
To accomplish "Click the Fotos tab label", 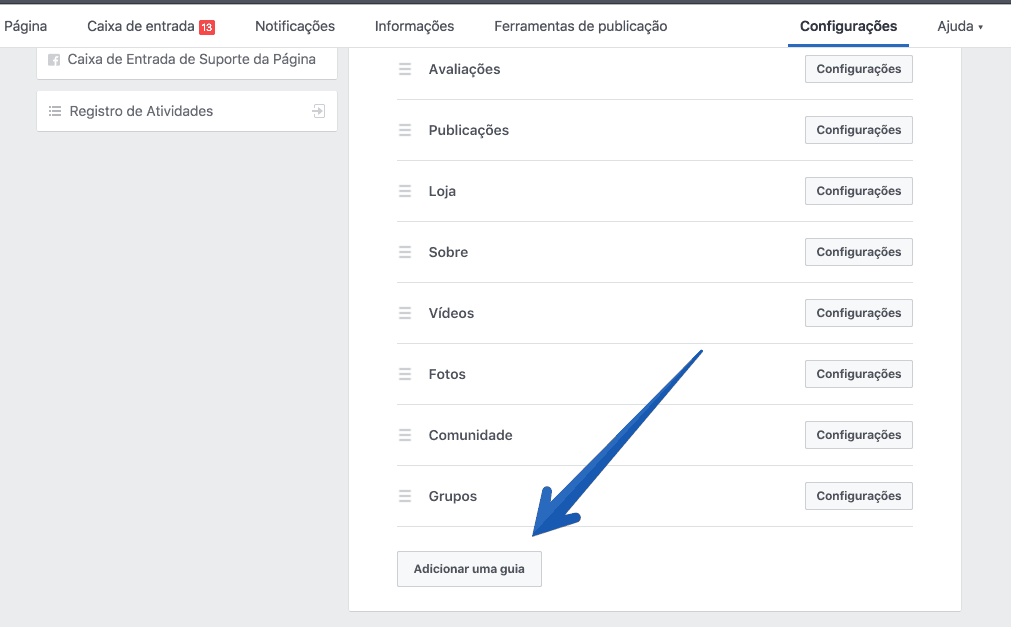I will (447, 374).
